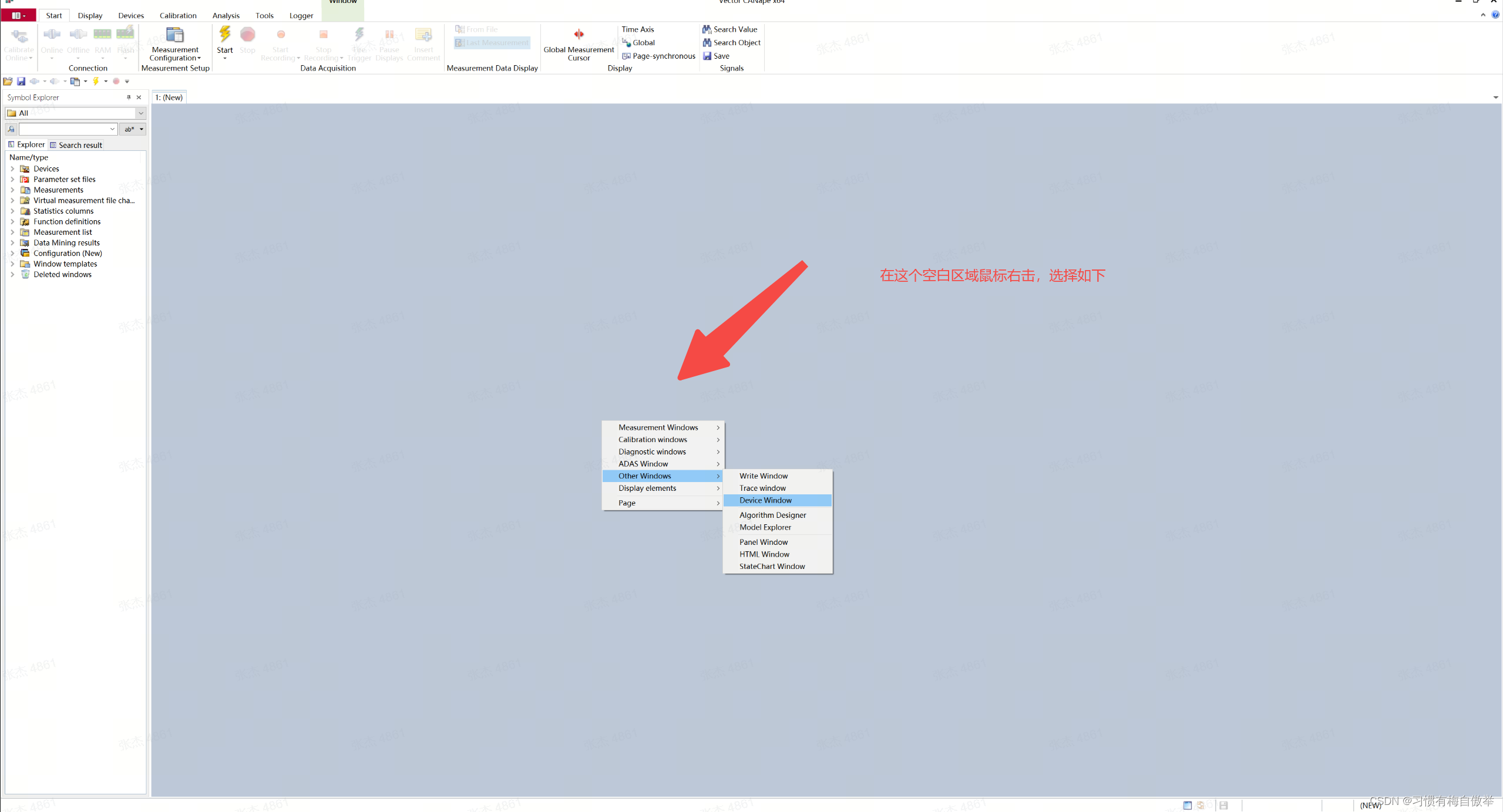The width and height of the screenshot is (1503, 812).
Task: Click the Global Measurement Cursor icon
Action: point(579,34)
